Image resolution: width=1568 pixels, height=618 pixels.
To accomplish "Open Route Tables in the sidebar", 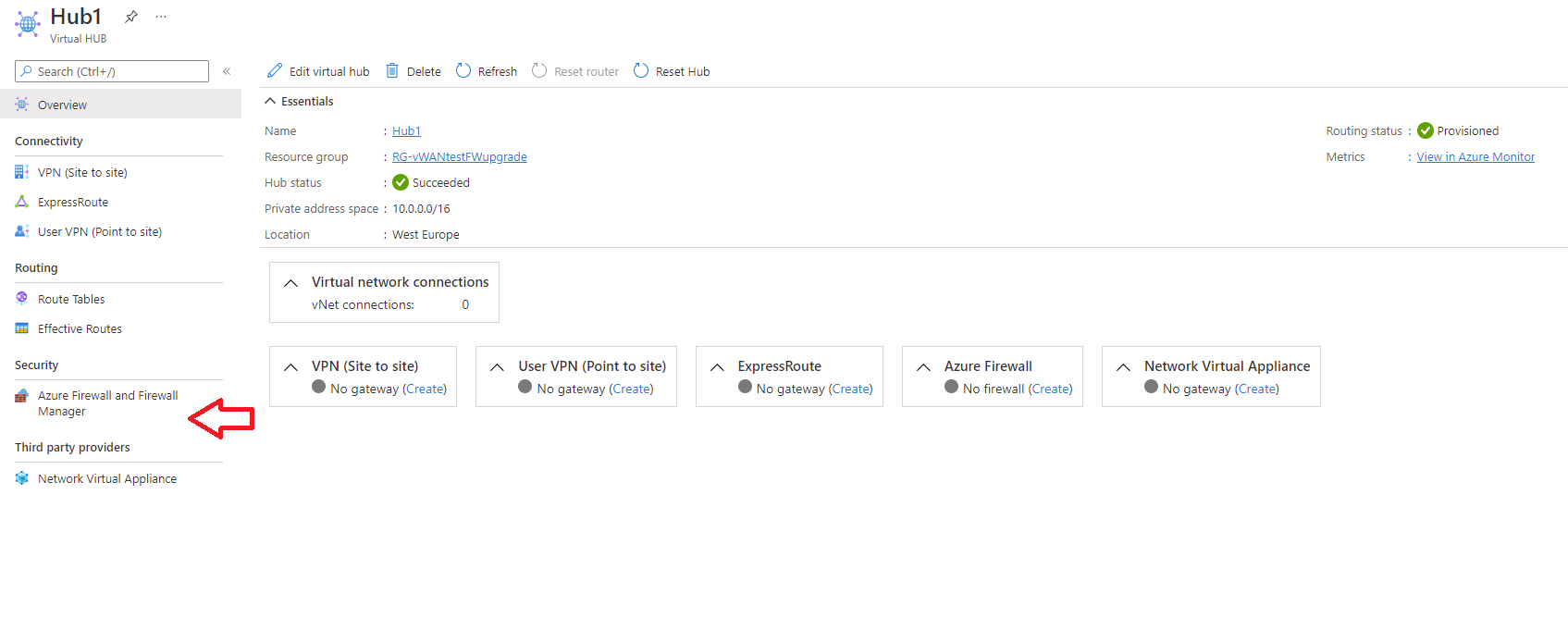I will (x=71, y=299).
